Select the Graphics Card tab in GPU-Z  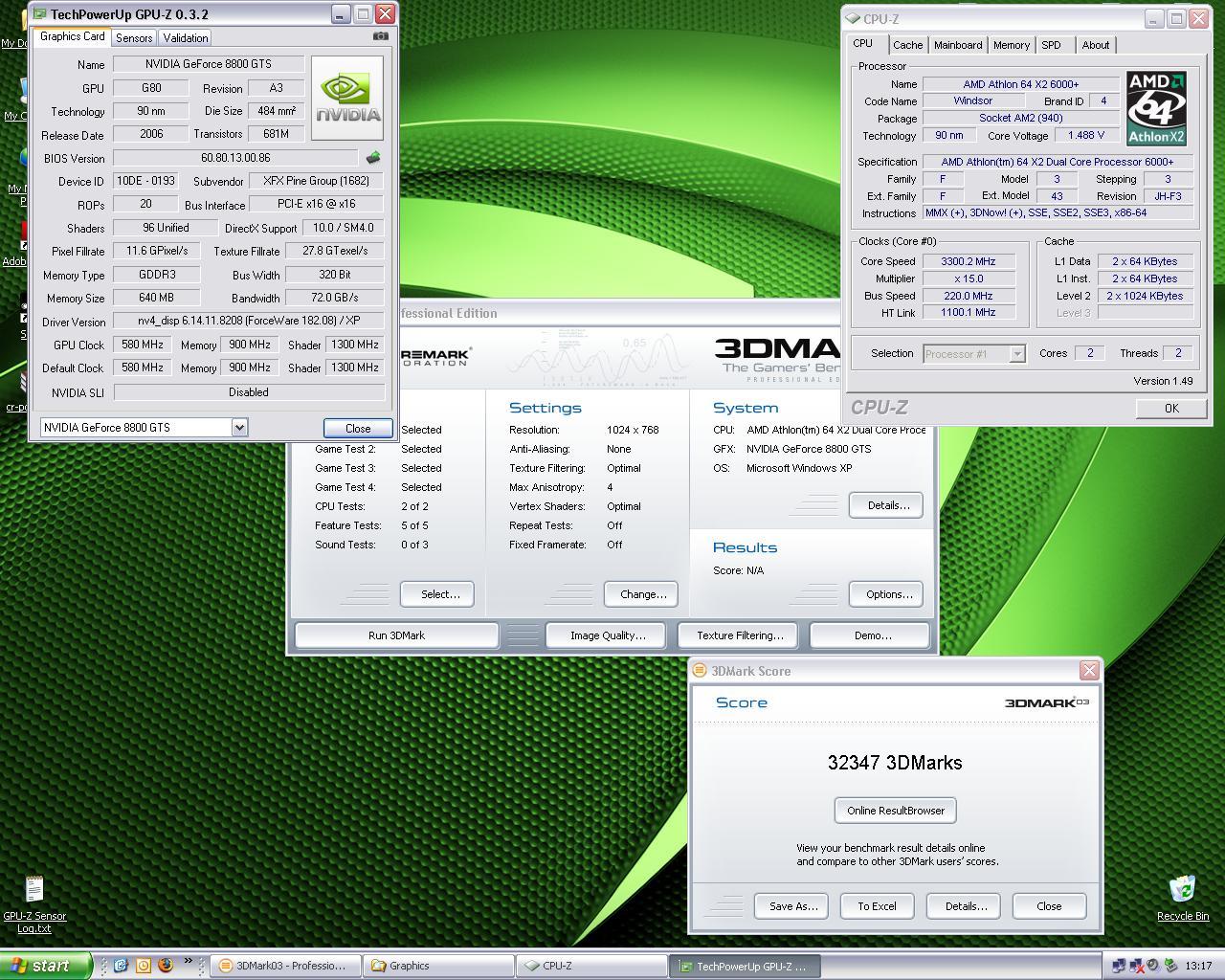point(73,36)
